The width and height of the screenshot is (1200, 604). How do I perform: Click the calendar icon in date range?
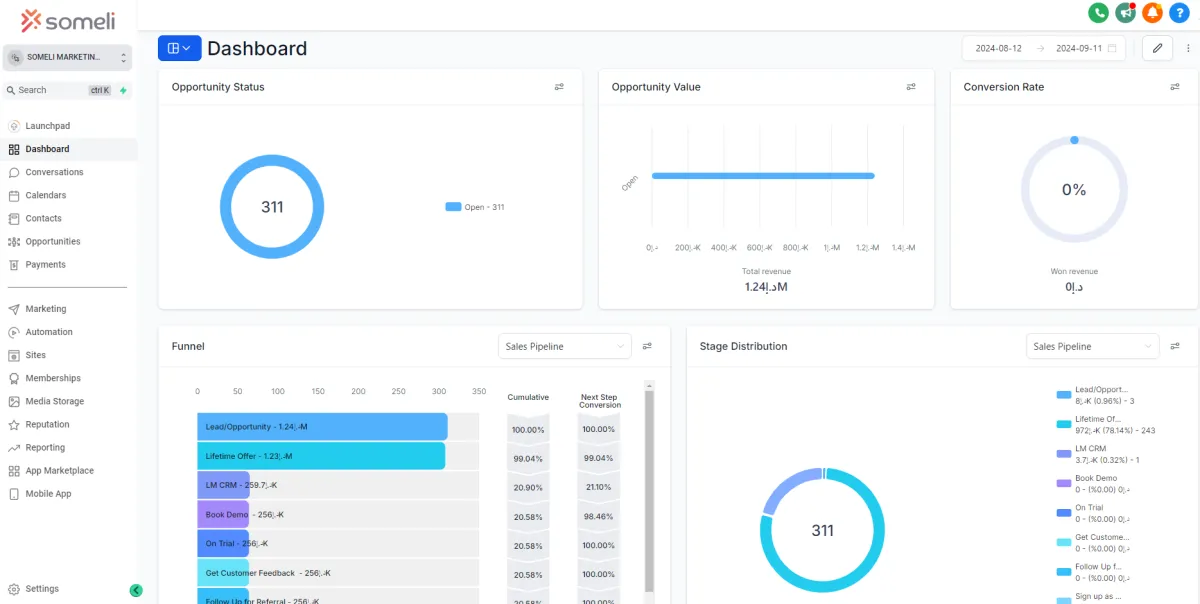[x=1113, y=48]
